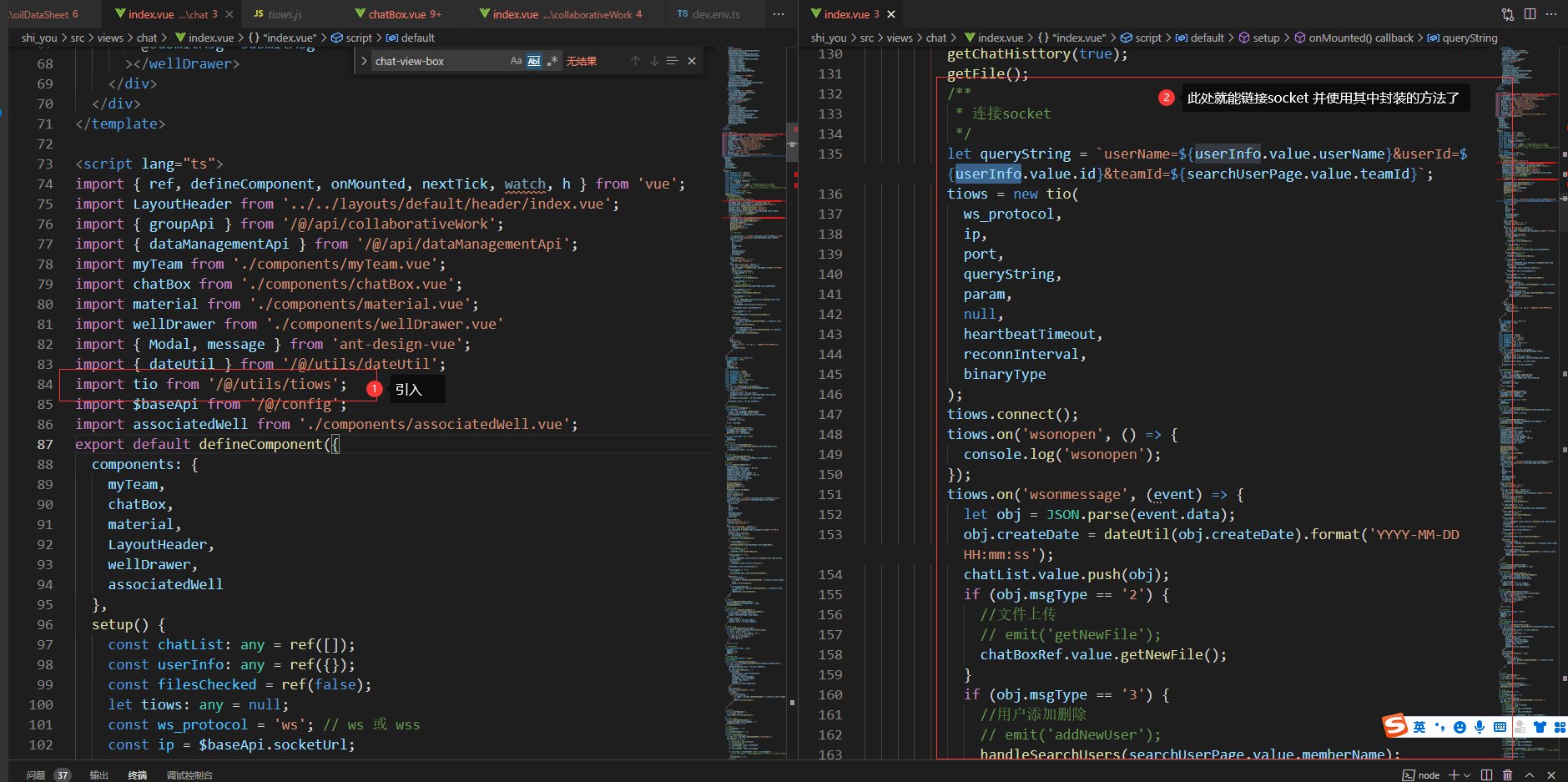Open new terminal profile dropdown arrow
This screenshot has width=1568, height=782.
(1467, 774)
